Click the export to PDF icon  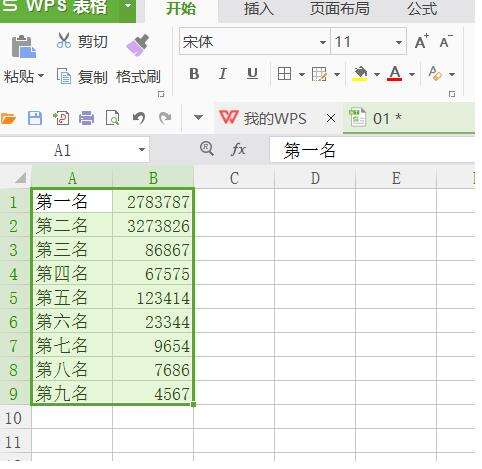[x=61, y=118]
